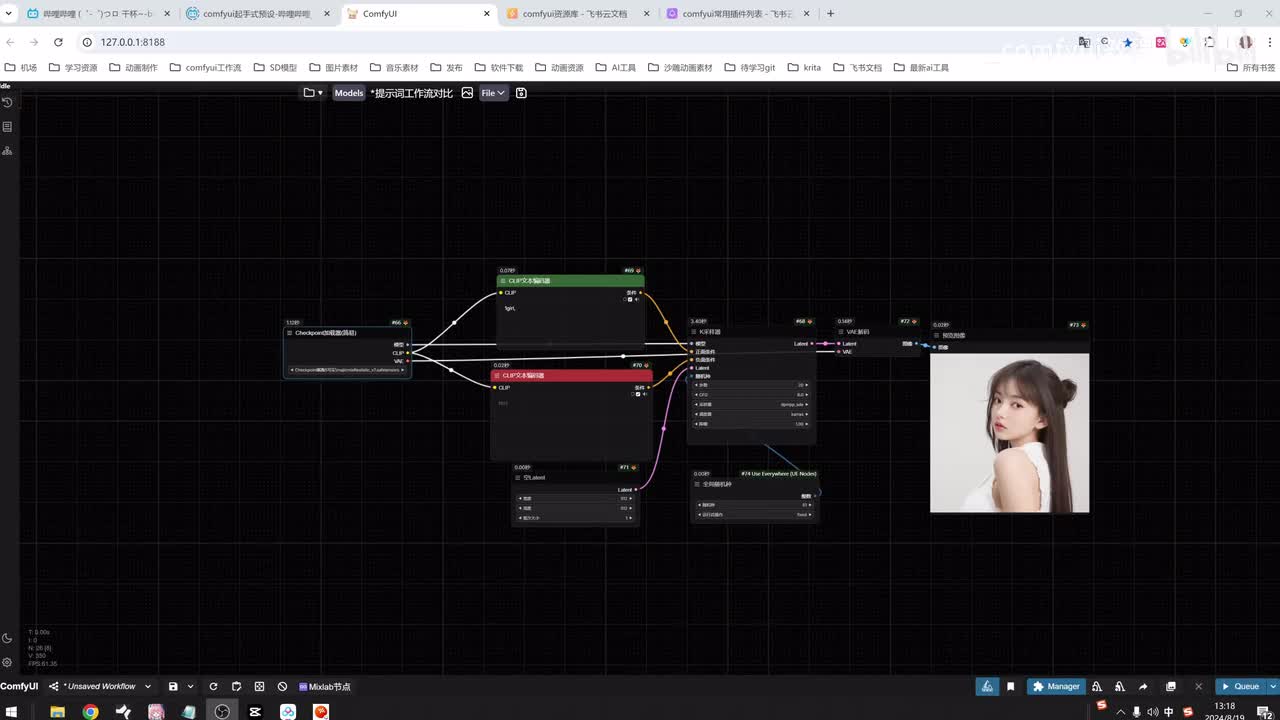1280x720 pixels.
Task: Click the denoise value field in the K采样器 node
Action: pyautogui.click(x=751, y=424)
